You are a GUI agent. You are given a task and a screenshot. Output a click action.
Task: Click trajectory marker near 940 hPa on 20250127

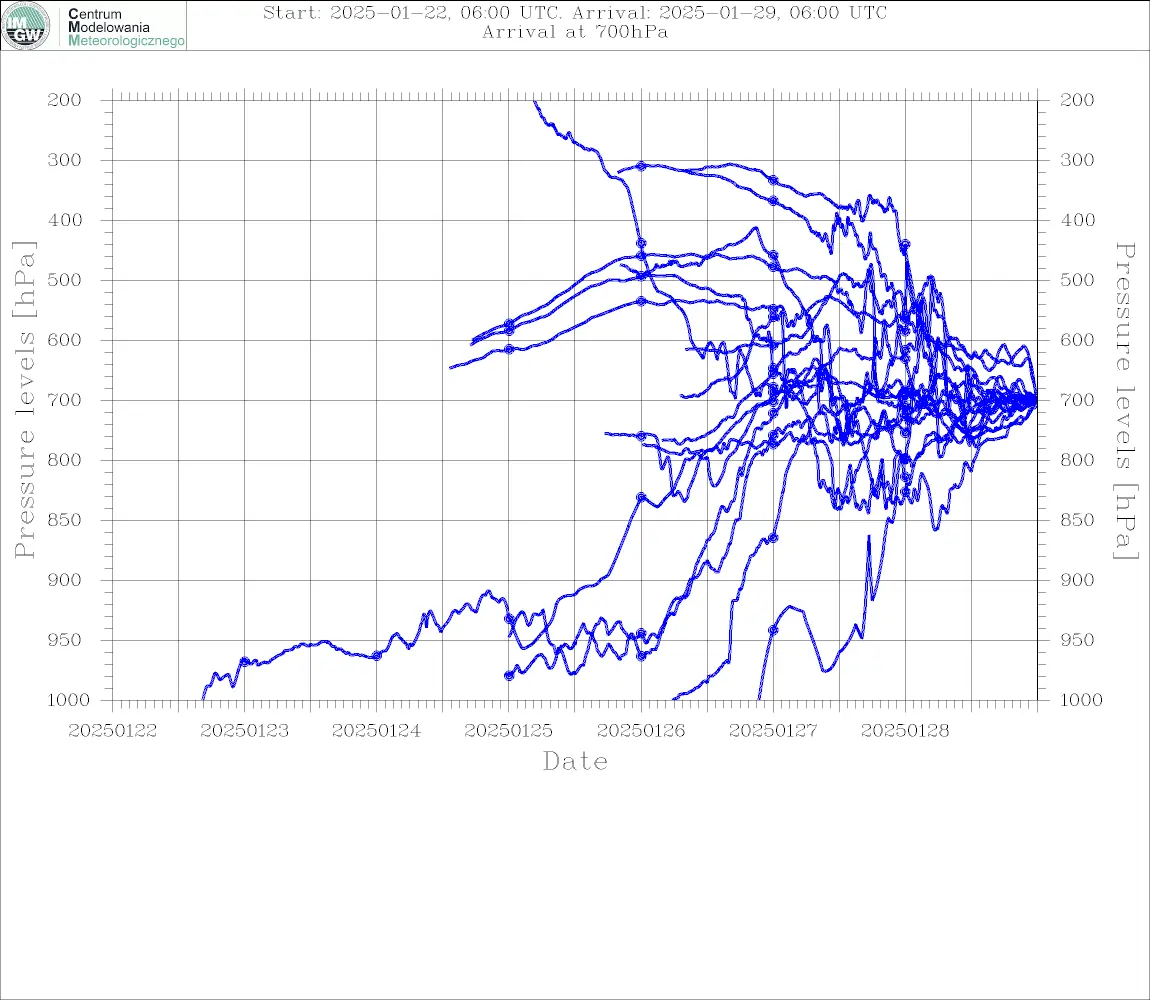(x=773, y=630)
